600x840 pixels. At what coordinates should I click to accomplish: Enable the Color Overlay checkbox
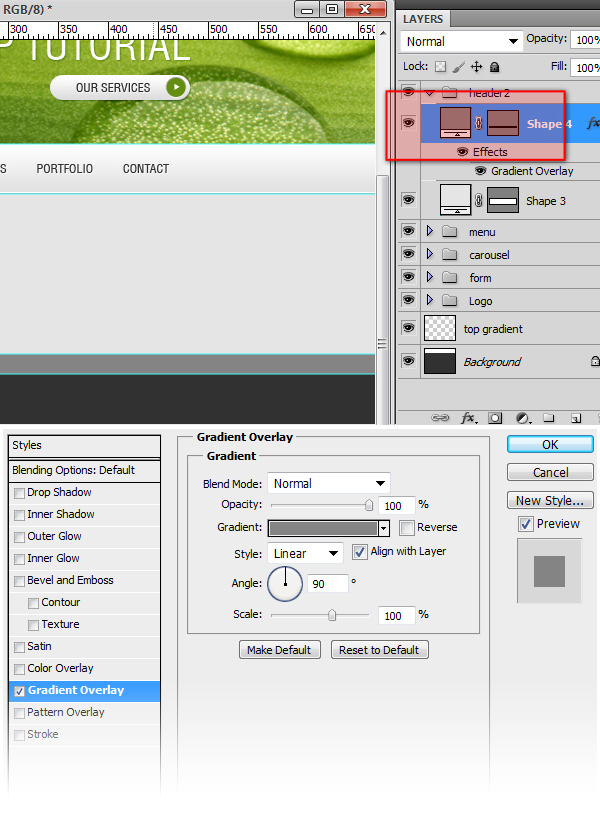(x=19, y=669)
